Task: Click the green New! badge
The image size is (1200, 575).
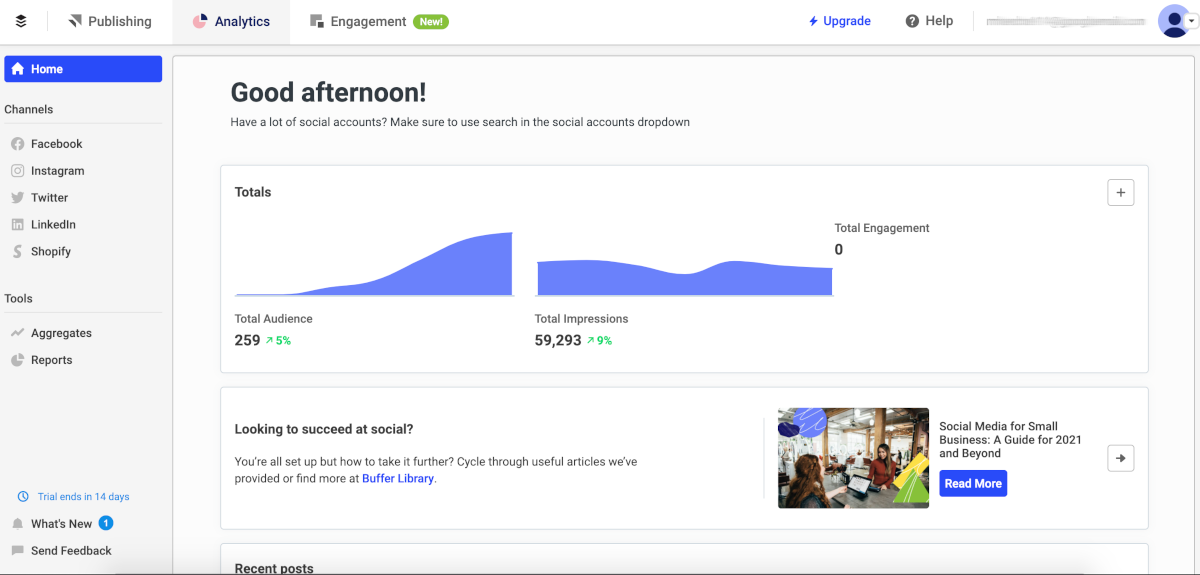Action: click(x=431, y=21)
